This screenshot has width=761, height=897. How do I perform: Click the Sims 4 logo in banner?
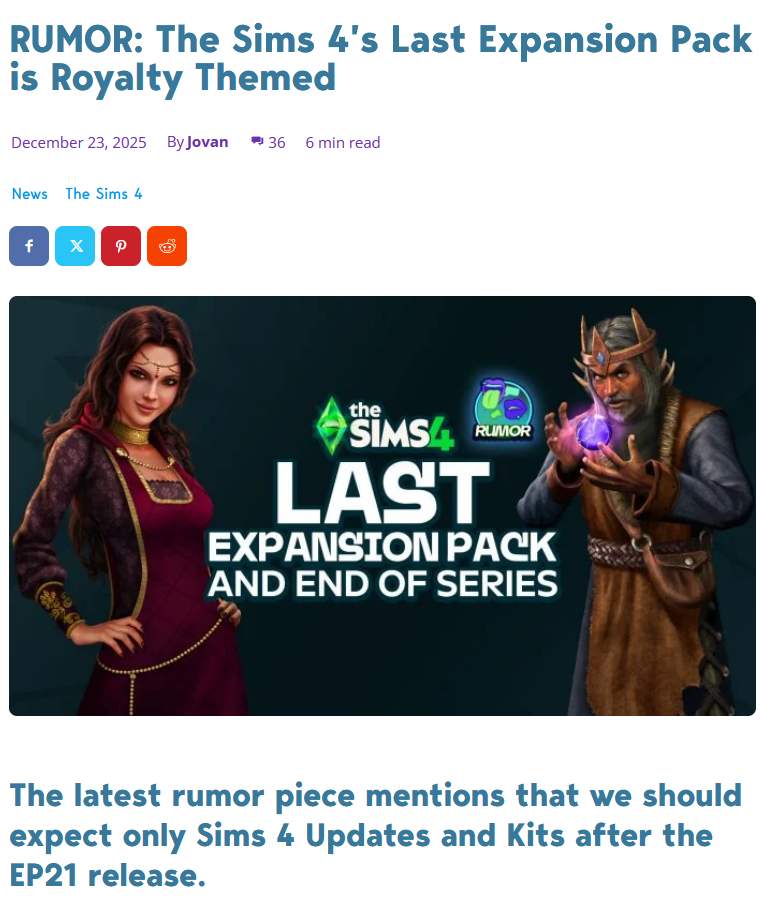click(385, 426)
